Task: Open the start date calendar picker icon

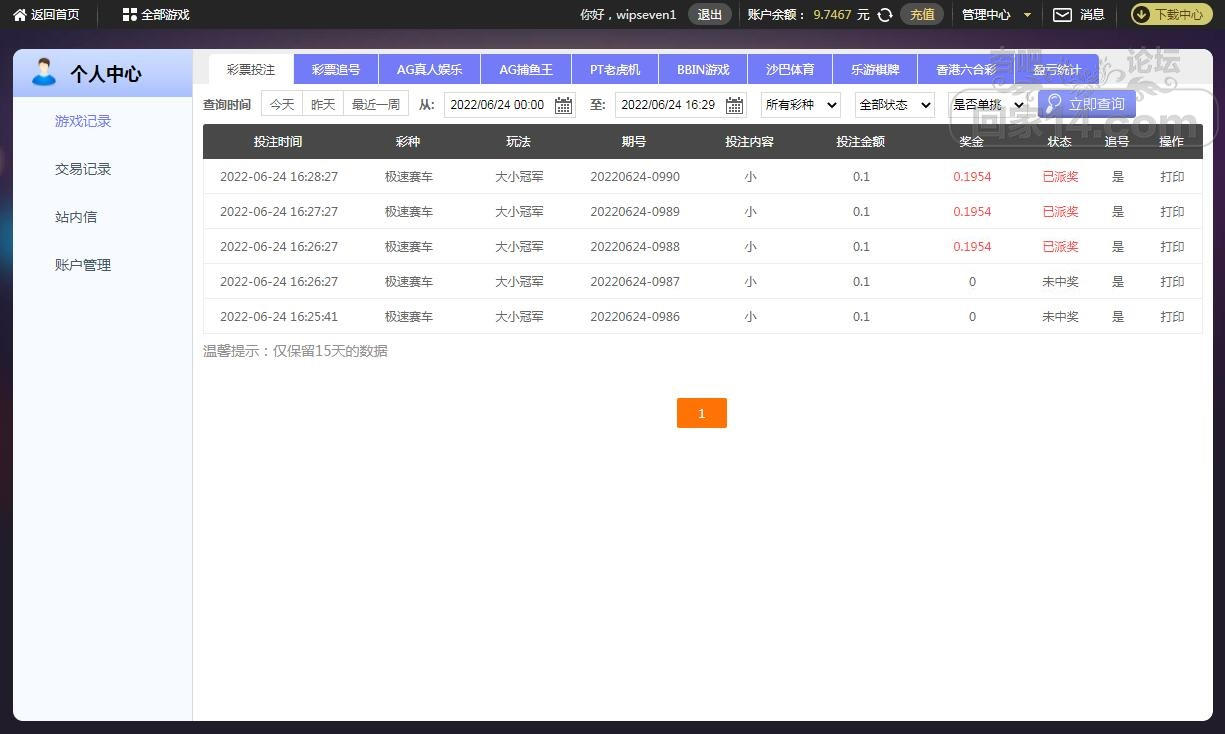Action: pyautogui.click(x=563, y=105)
